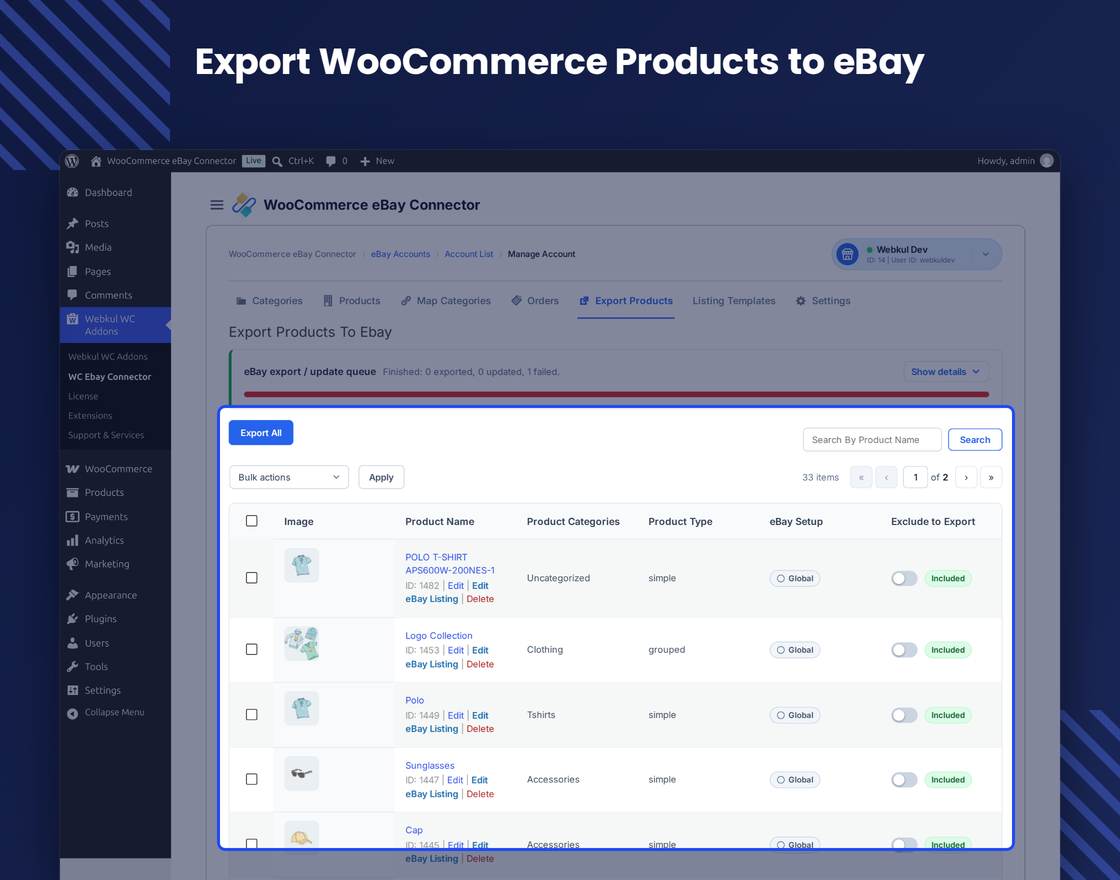Open the admin user avatar

1047,161
